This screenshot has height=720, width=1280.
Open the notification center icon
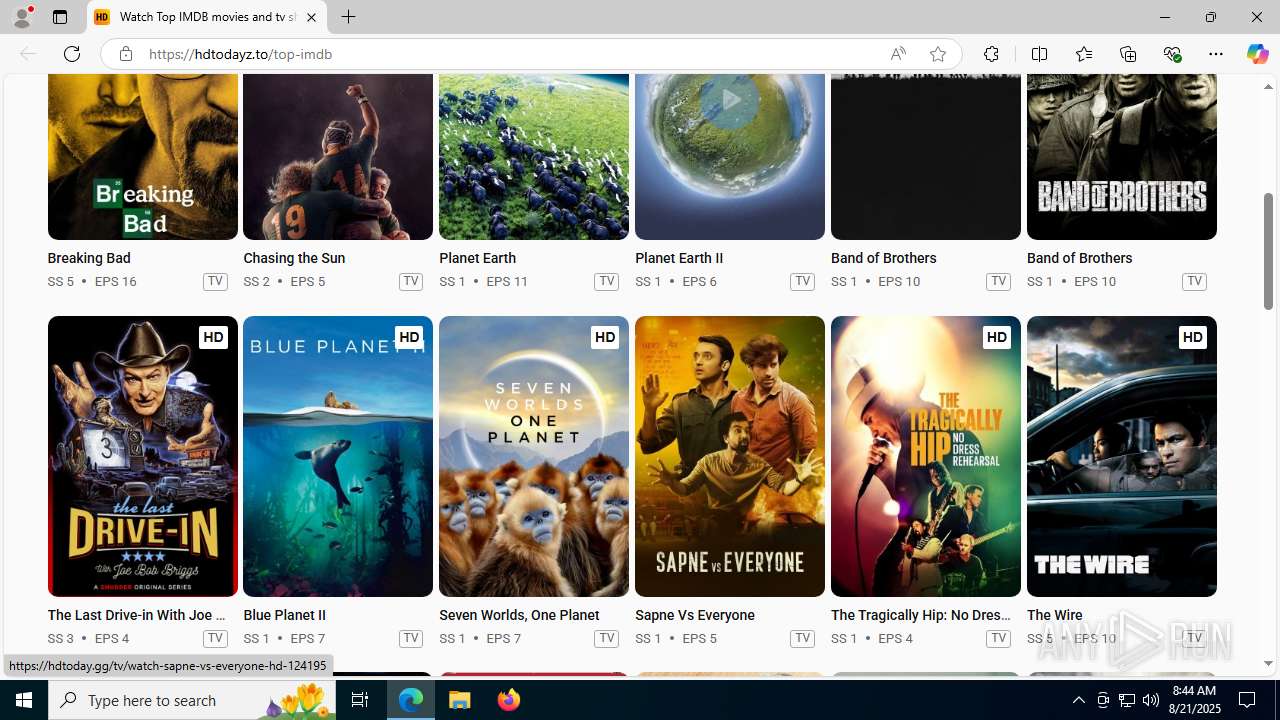[1248, 700]
